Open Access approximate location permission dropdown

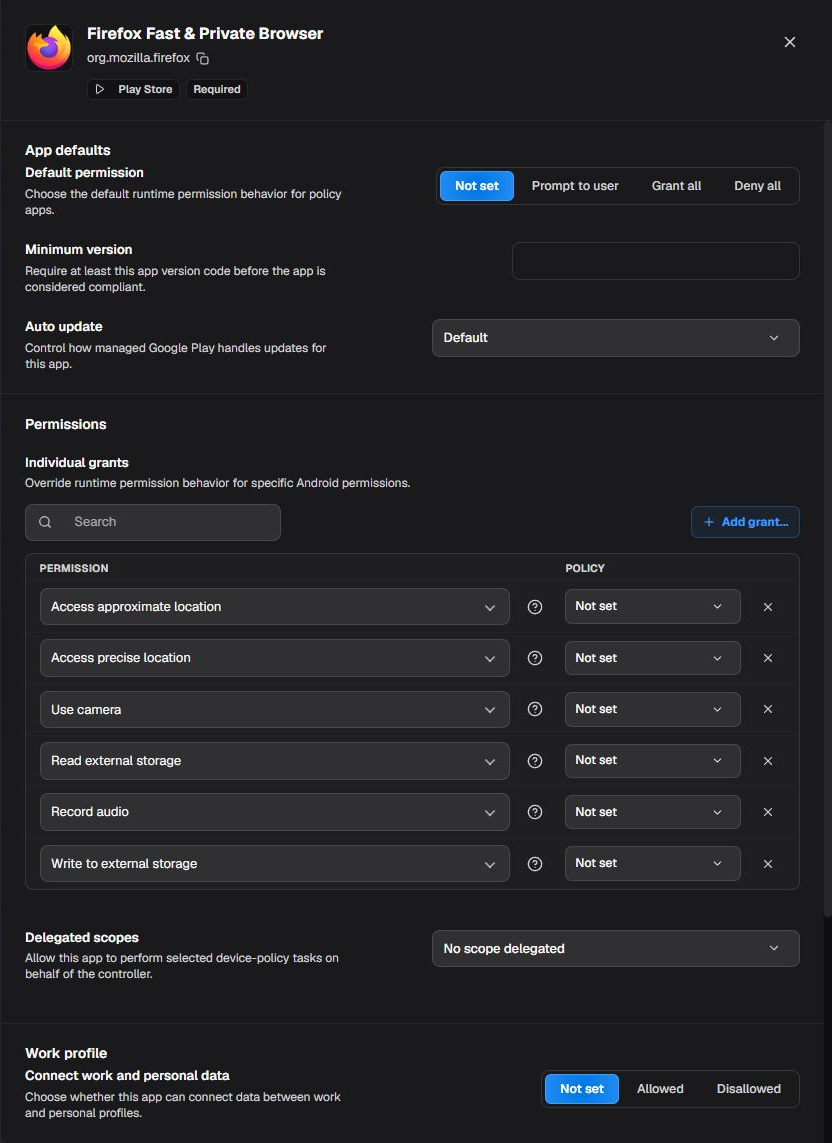[x=274, y=606]
